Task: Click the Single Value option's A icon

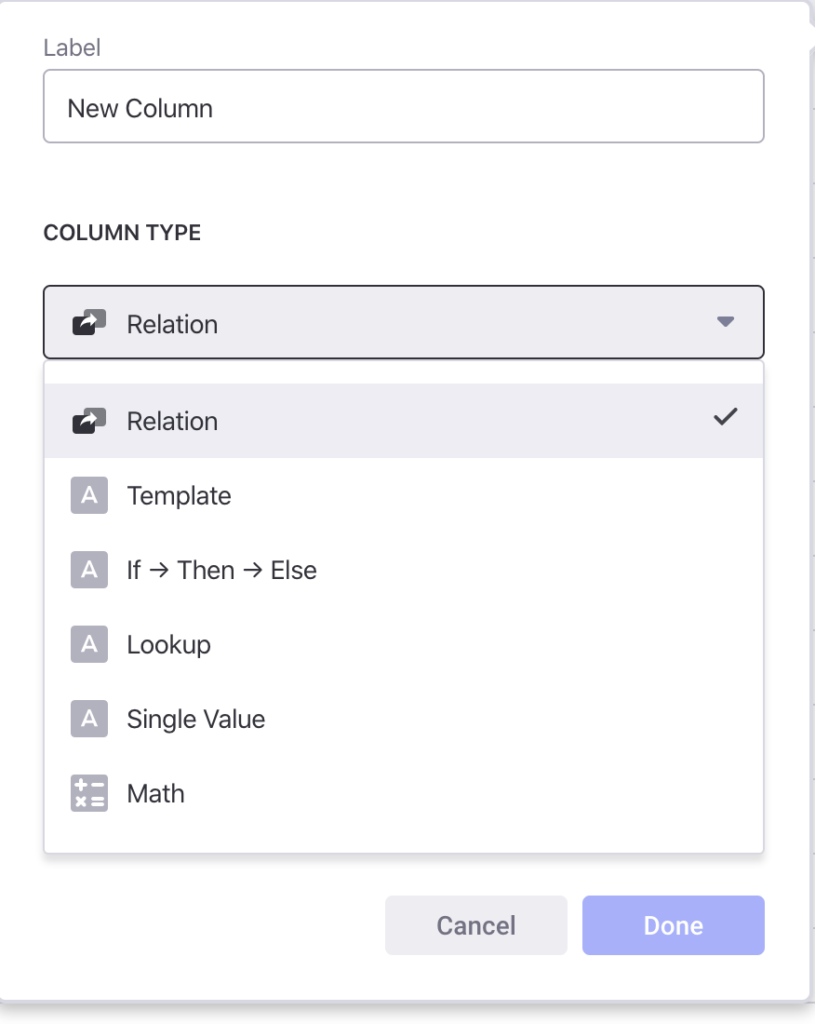Action: [89, 719]
